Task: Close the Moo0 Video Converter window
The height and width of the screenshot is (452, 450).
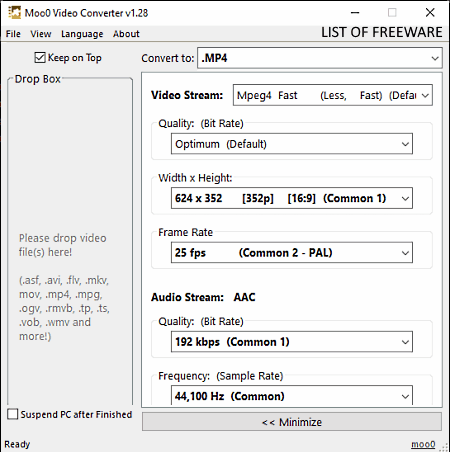Action: [430, 13]
